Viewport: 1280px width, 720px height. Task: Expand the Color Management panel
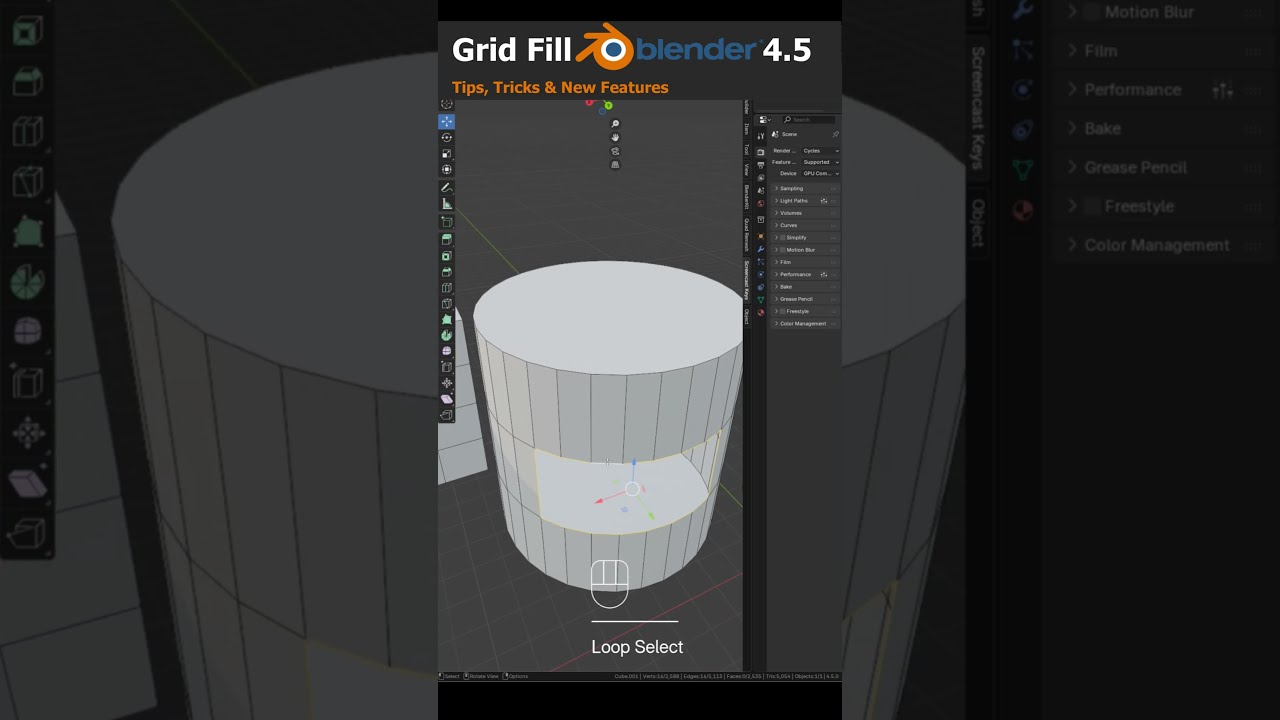pos(805,324)
